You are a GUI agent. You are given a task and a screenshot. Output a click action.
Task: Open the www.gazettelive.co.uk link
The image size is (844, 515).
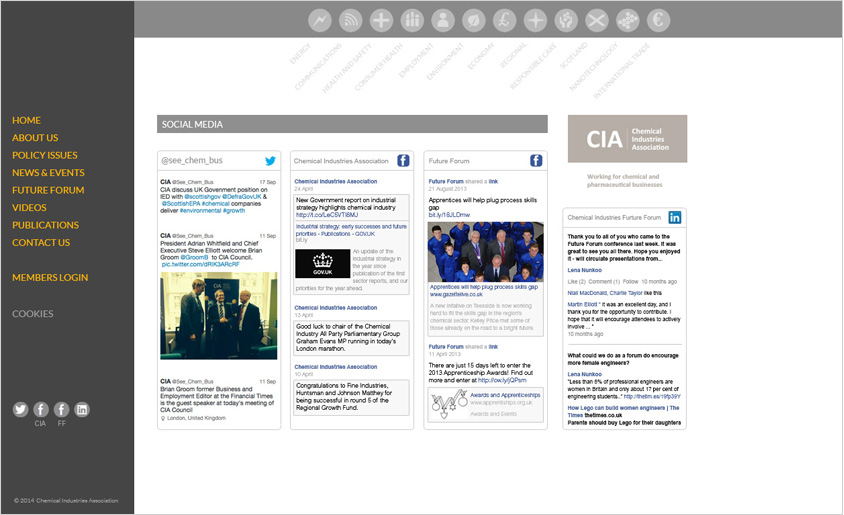point(456,294)
